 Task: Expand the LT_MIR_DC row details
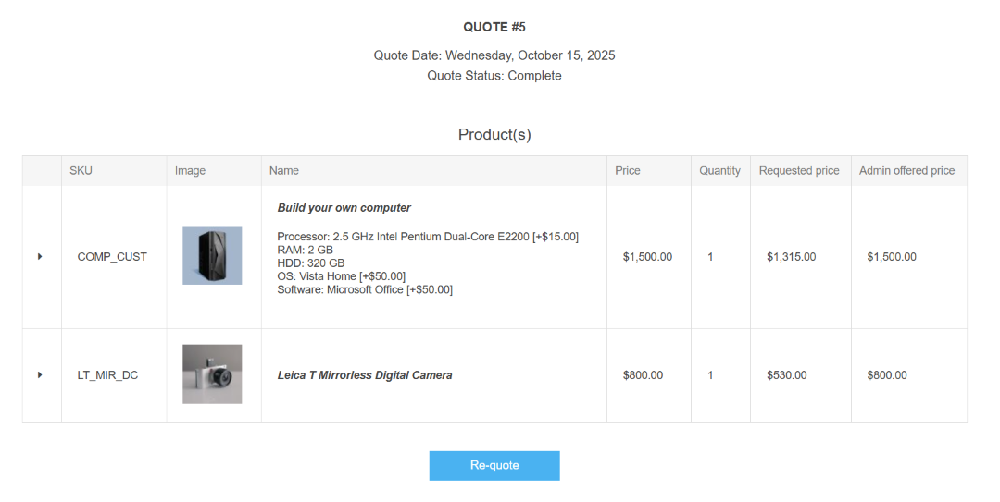pos(40,375)
